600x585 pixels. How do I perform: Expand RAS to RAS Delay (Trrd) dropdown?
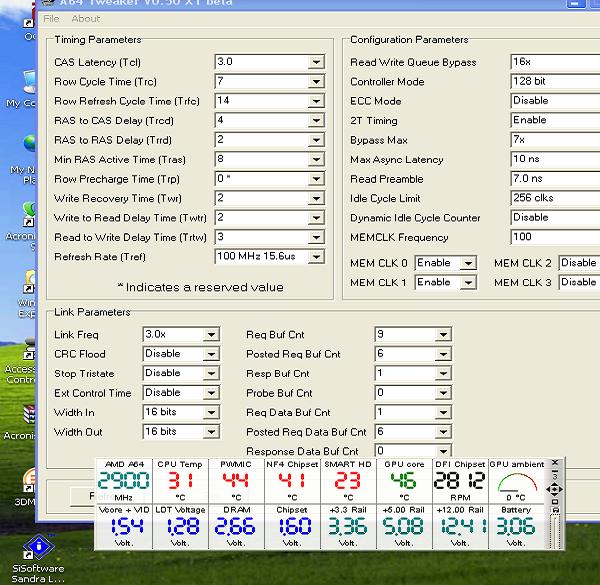click(316, 140)
